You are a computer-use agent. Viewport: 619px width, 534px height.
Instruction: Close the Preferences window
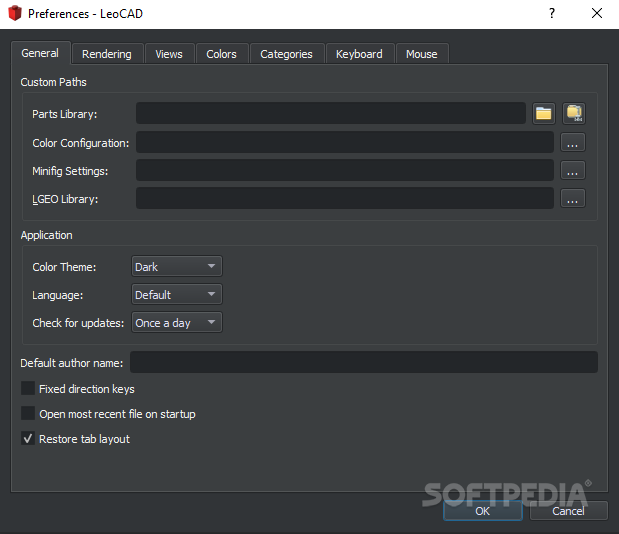[597, 13]
